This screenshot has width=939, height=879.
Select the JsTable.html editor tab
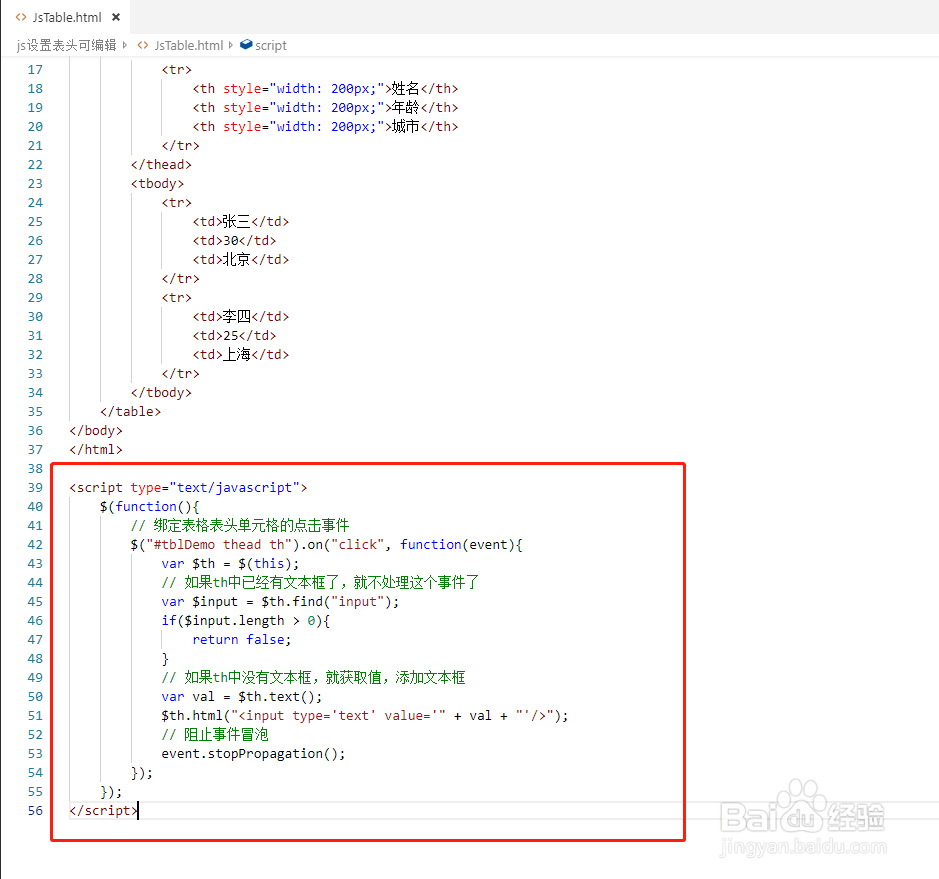pyautogui.click(x=66, y=17)
